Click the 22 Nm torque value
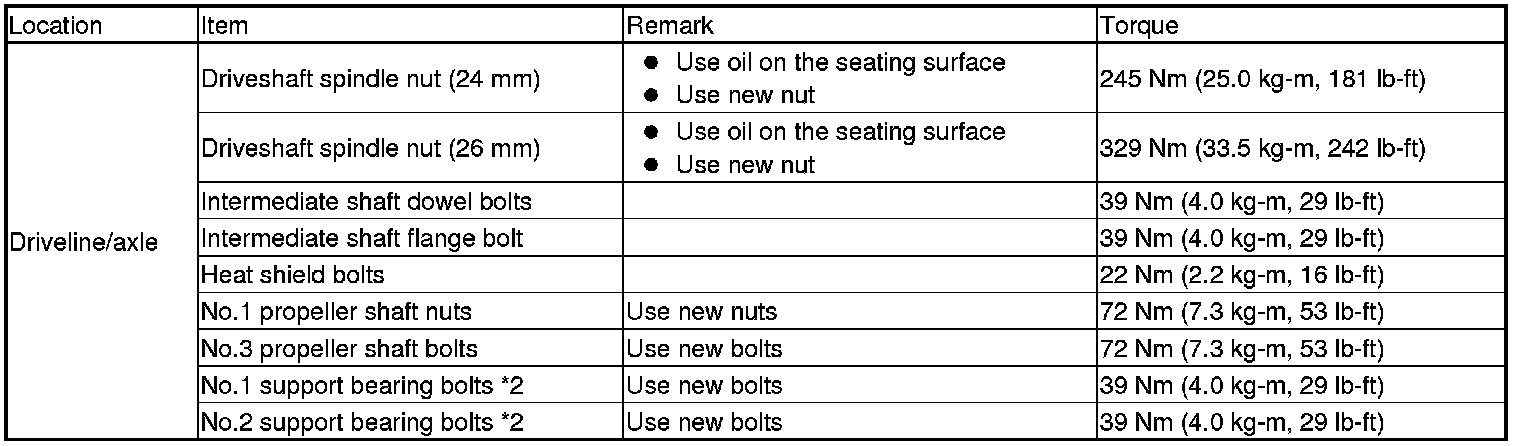1520x446 pixels. 1241,275
